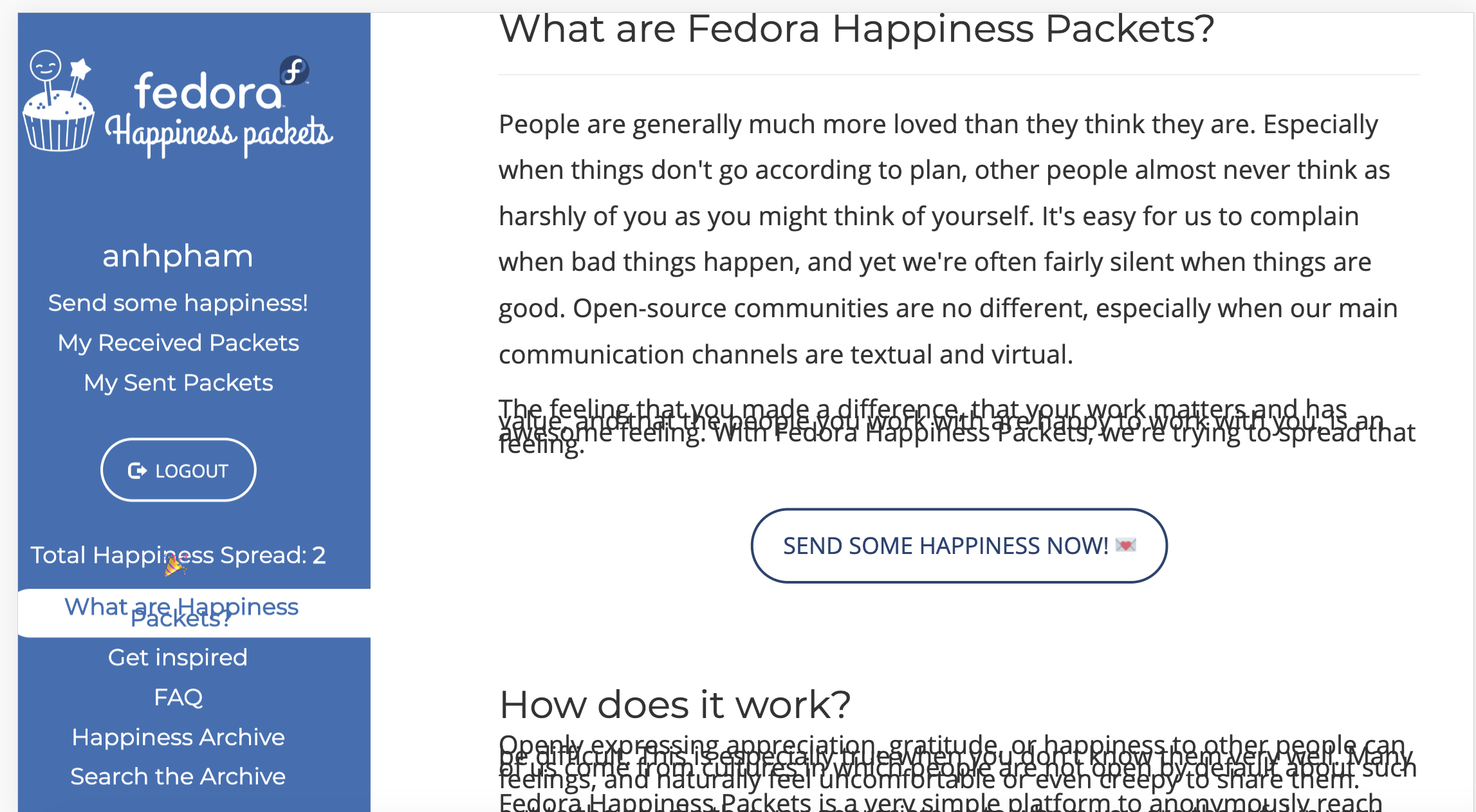The image size is (1476, 812).
Task: Open Search the Archive page
Action: (x=178, y=777)
